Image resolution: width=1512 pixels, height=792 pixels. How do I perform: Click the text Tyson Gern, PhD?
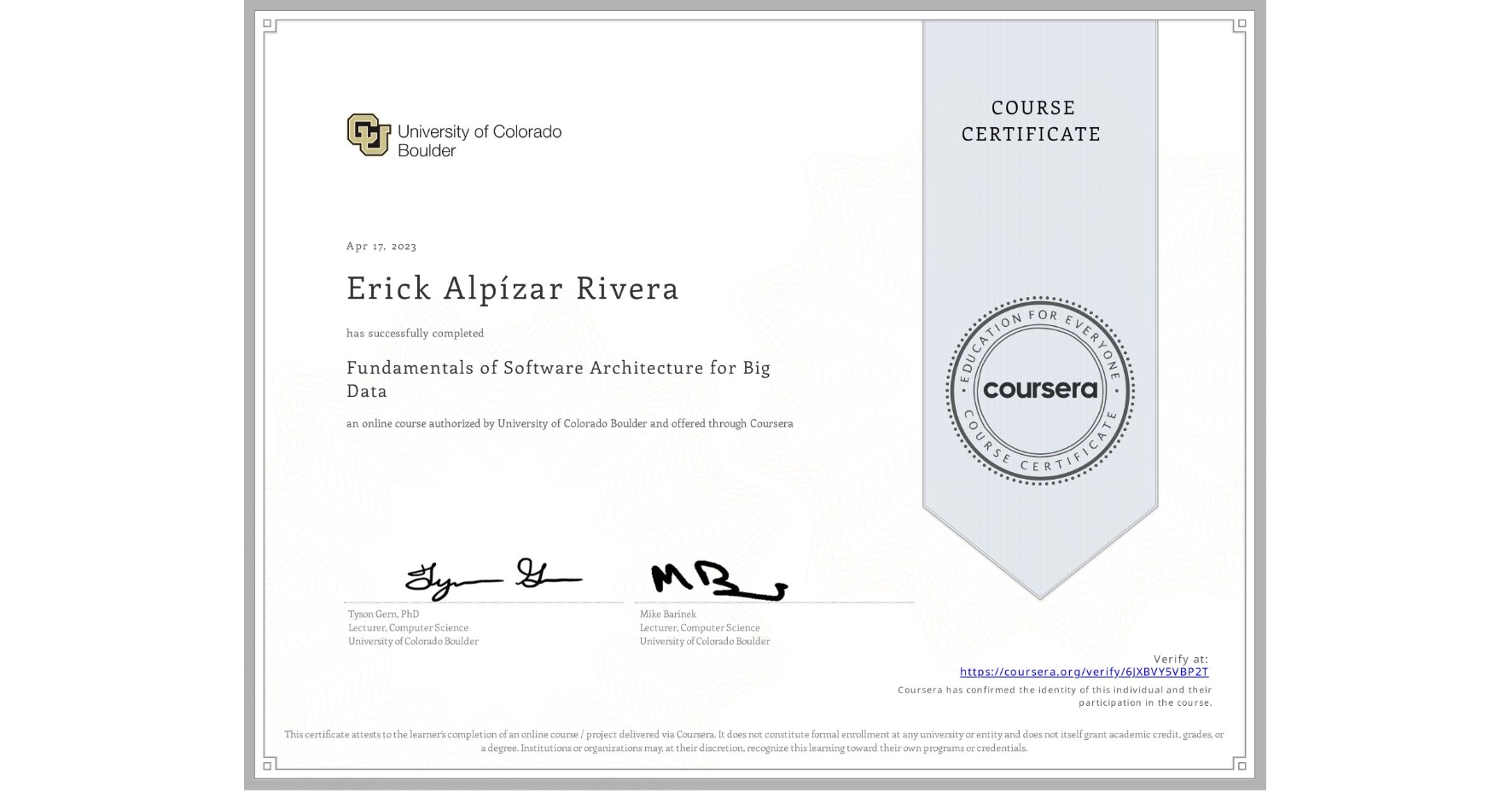tap(383, 614)
